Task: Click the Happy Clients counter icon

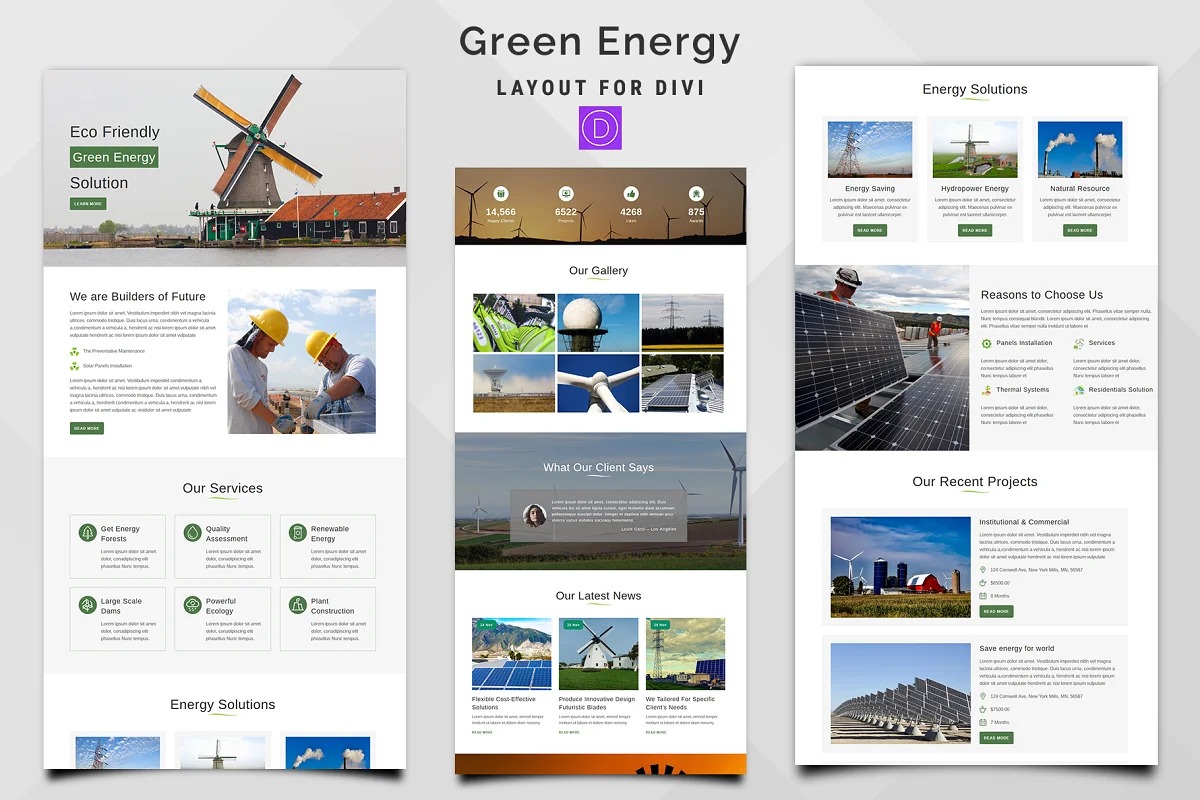Action: pyautogui.click(x=501, y=194)
